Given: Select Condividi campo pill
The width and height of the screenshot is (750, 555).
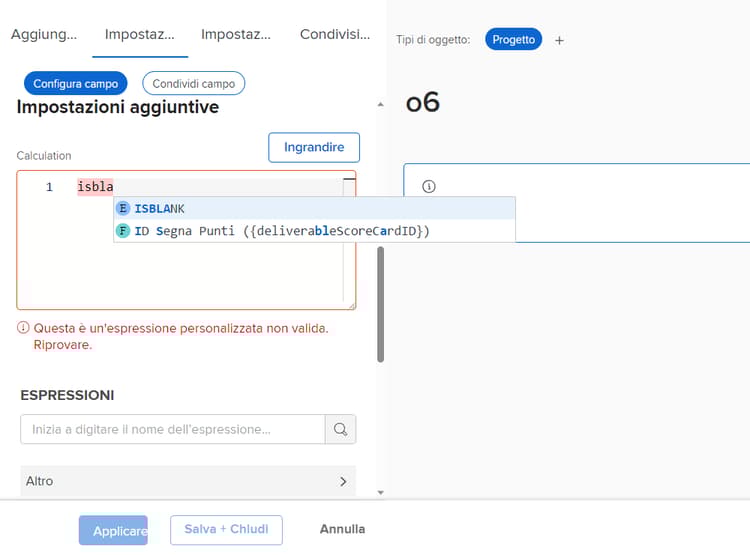Looking at the screenshot, I should coord(194,84).
